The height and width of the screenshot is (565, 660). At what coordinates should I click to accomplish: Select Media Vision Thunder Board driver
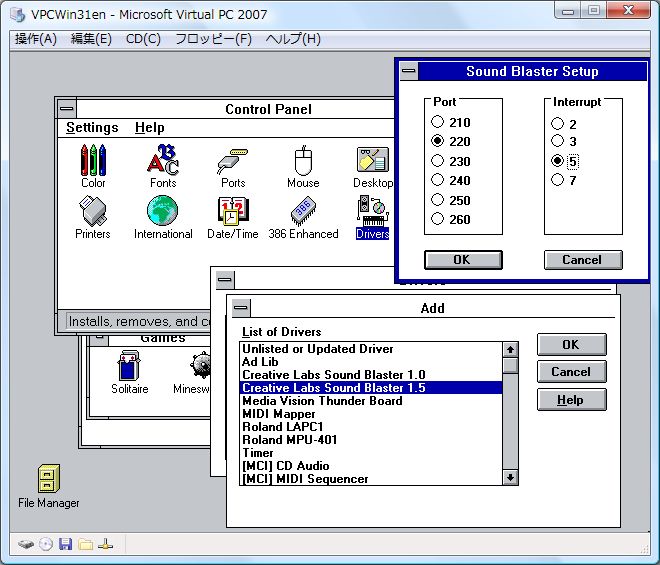coord(371,401)
